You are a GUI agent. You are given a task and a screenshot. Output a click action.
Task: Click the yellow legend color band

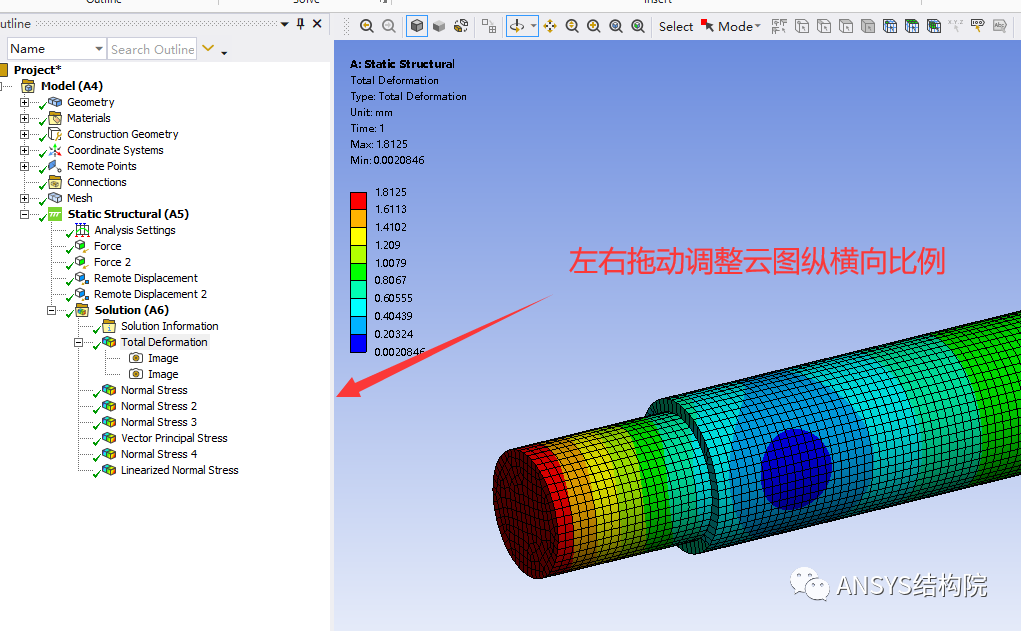point(358,236)
